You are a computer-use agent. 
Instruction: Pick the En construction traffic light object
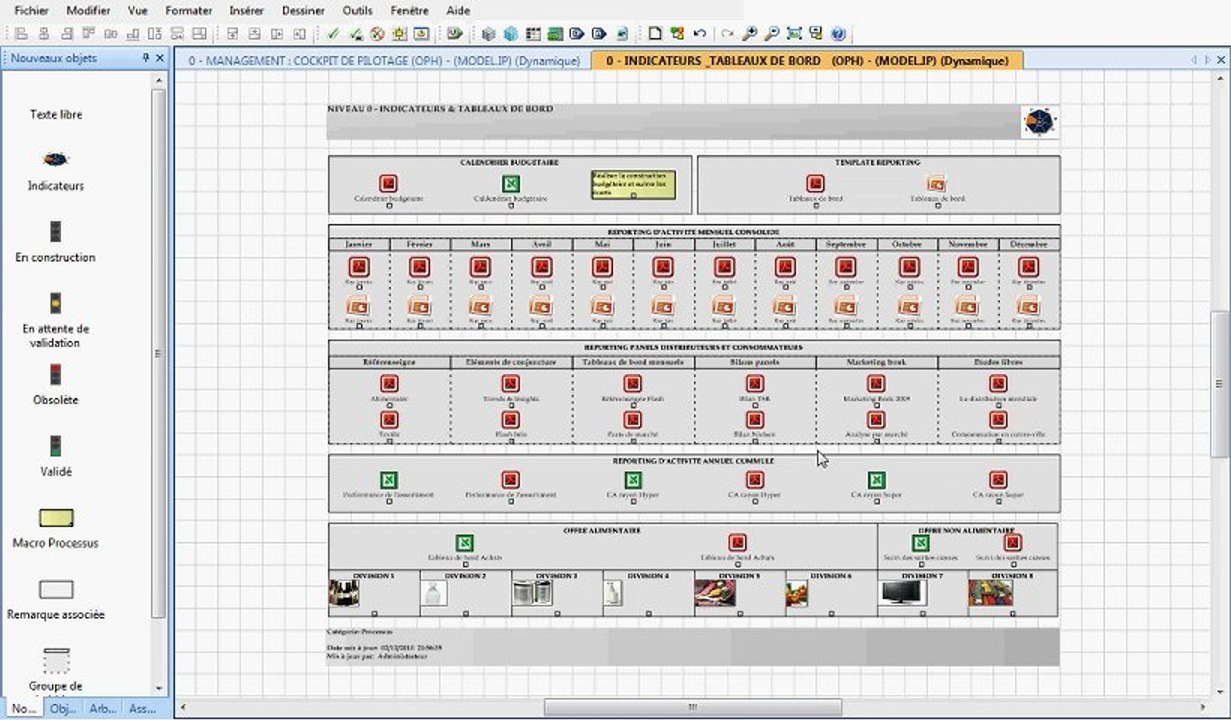(x=55, y=232)
